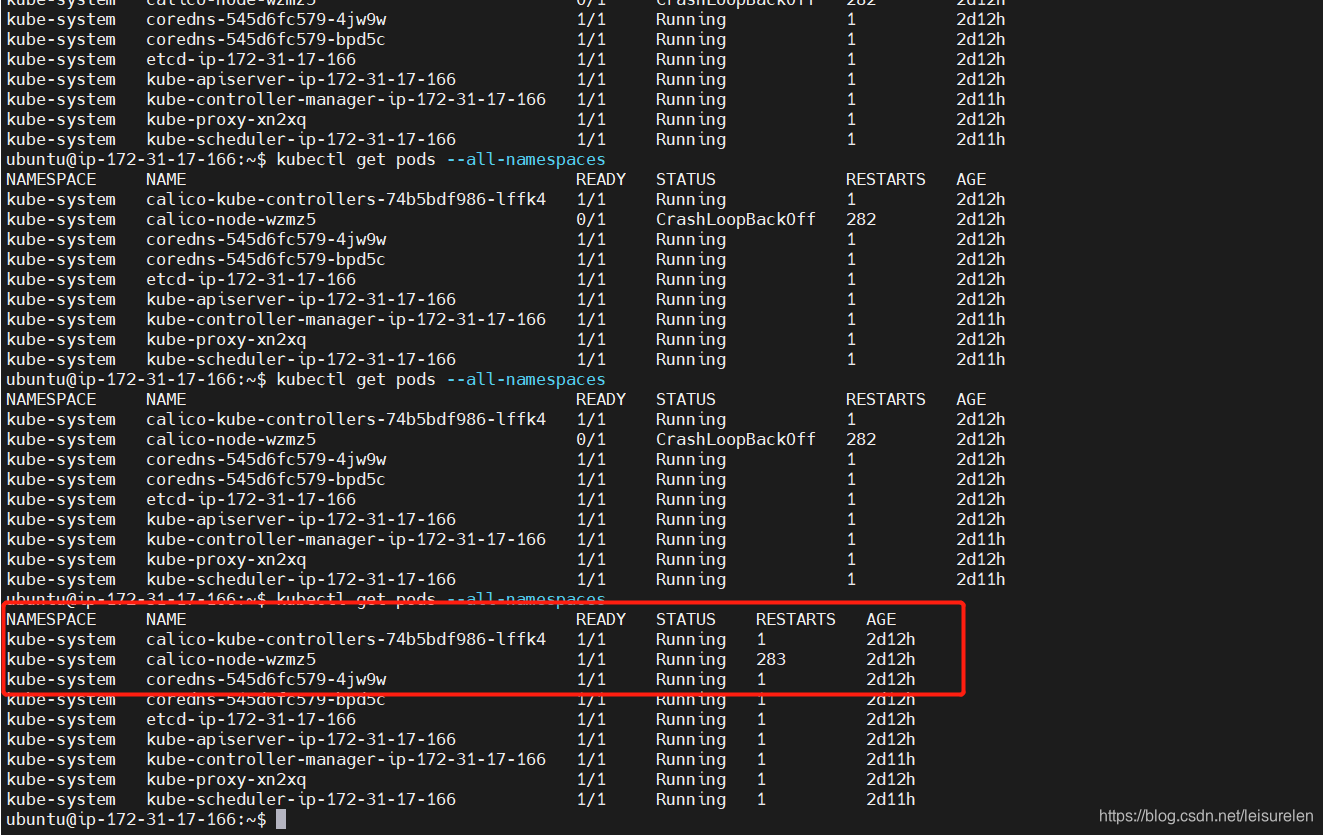Click the NAME header in the first complete table
The image size is (1323, 835).
tap(166, 179)
